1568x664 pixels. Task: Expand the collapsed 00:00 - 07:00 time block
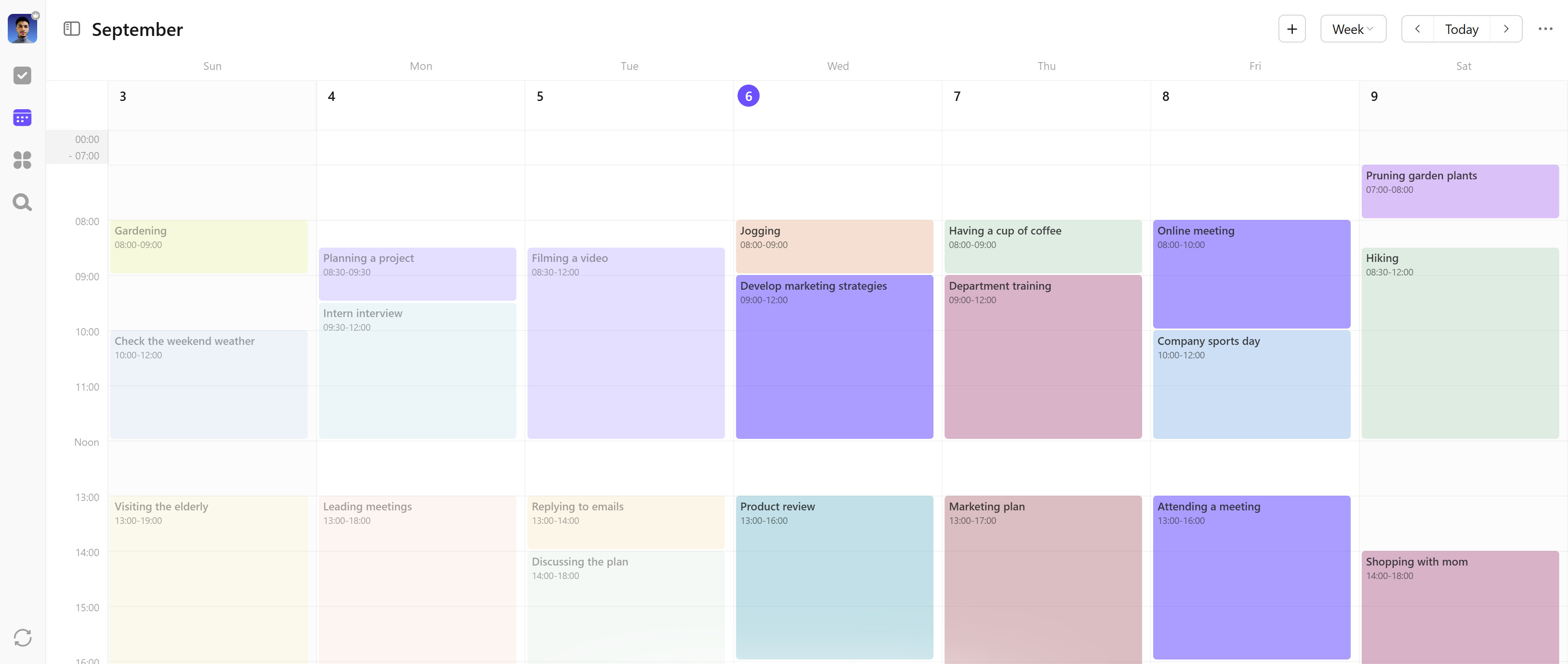77,148
